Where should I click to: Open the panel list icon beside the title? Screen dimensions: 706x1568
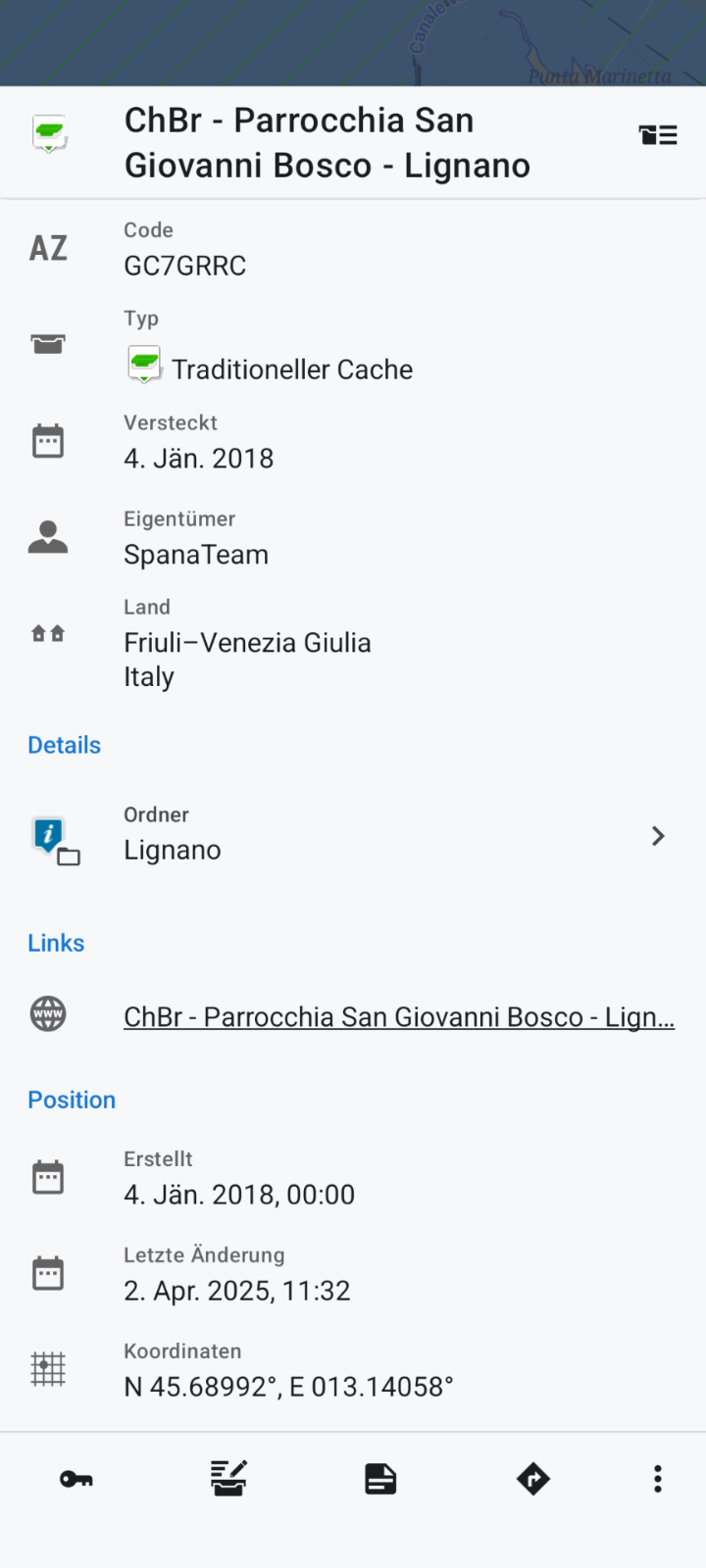pos(658,135)
